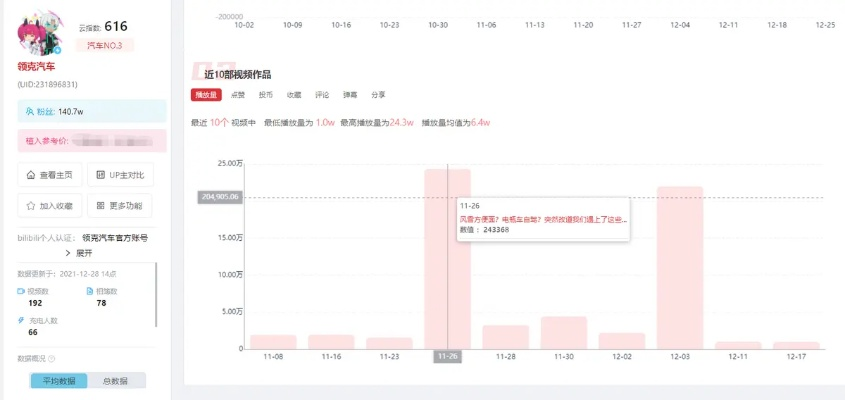Screen dimensions: 845x400
Task: Click 加入收藏 to favorite this UP
Action: (50, 205)
